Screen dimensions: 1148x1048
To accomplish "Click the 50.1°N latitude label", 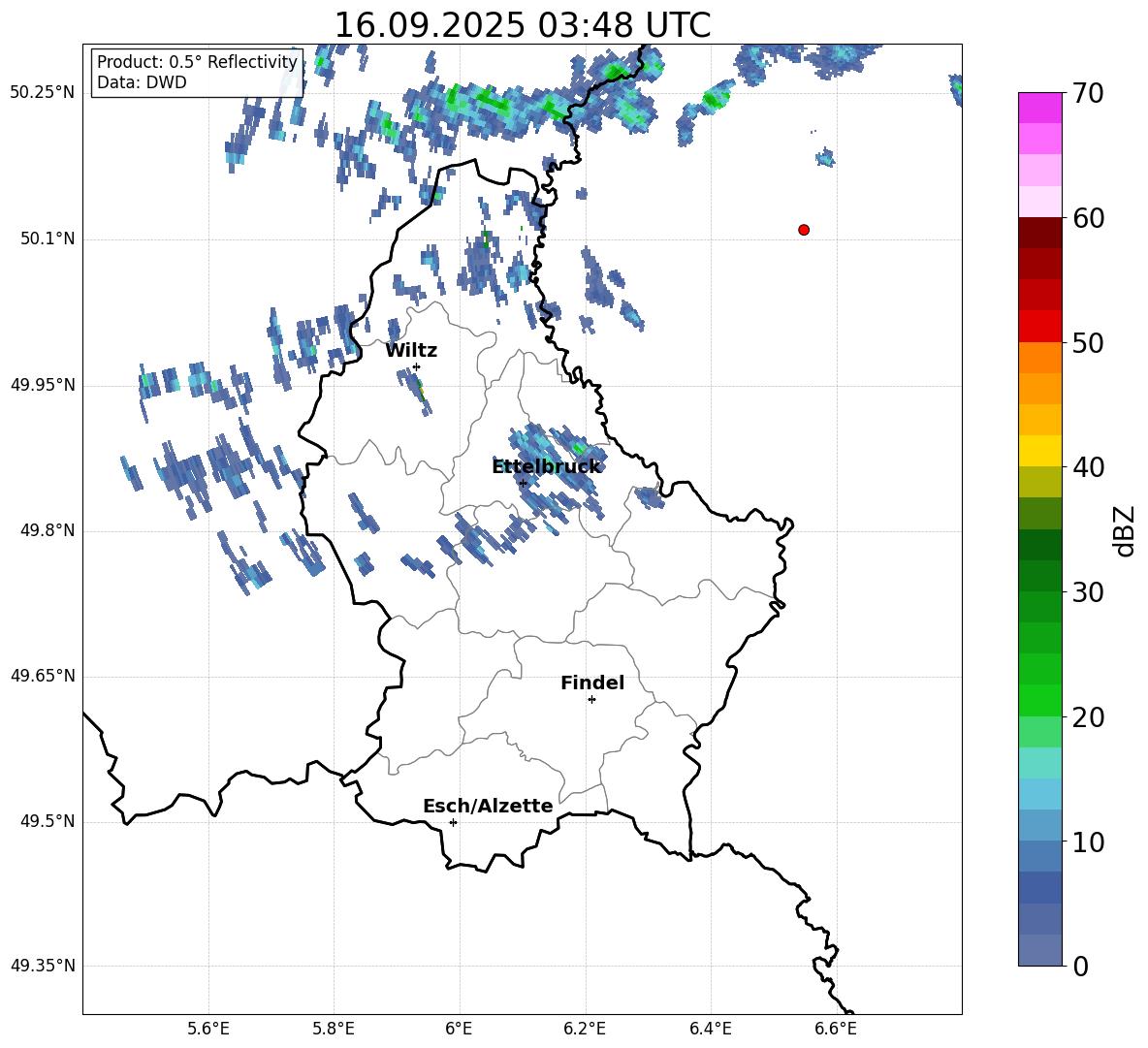I will click(48, 238).
